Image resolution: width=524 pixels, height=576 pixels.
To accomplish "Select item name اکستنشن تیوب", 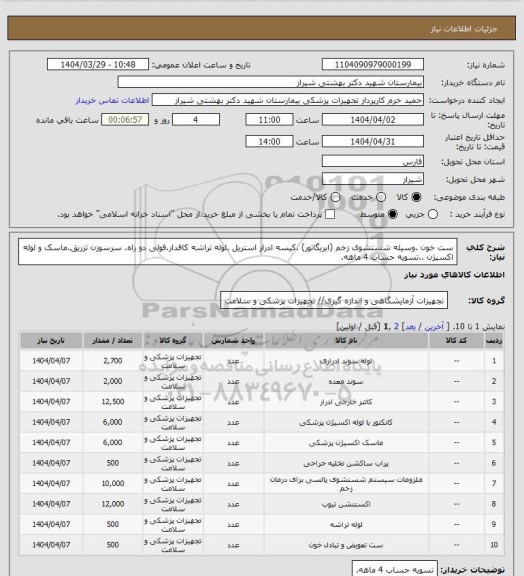I will (346, 504).
